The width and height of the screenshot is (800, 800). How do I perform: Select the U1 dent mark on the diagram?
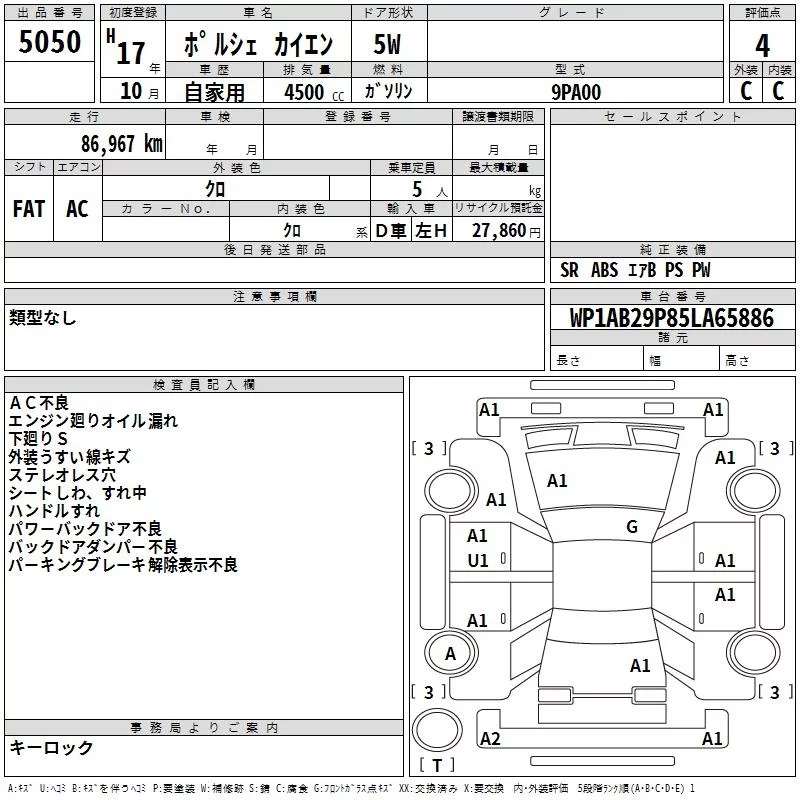coord(478,561)
